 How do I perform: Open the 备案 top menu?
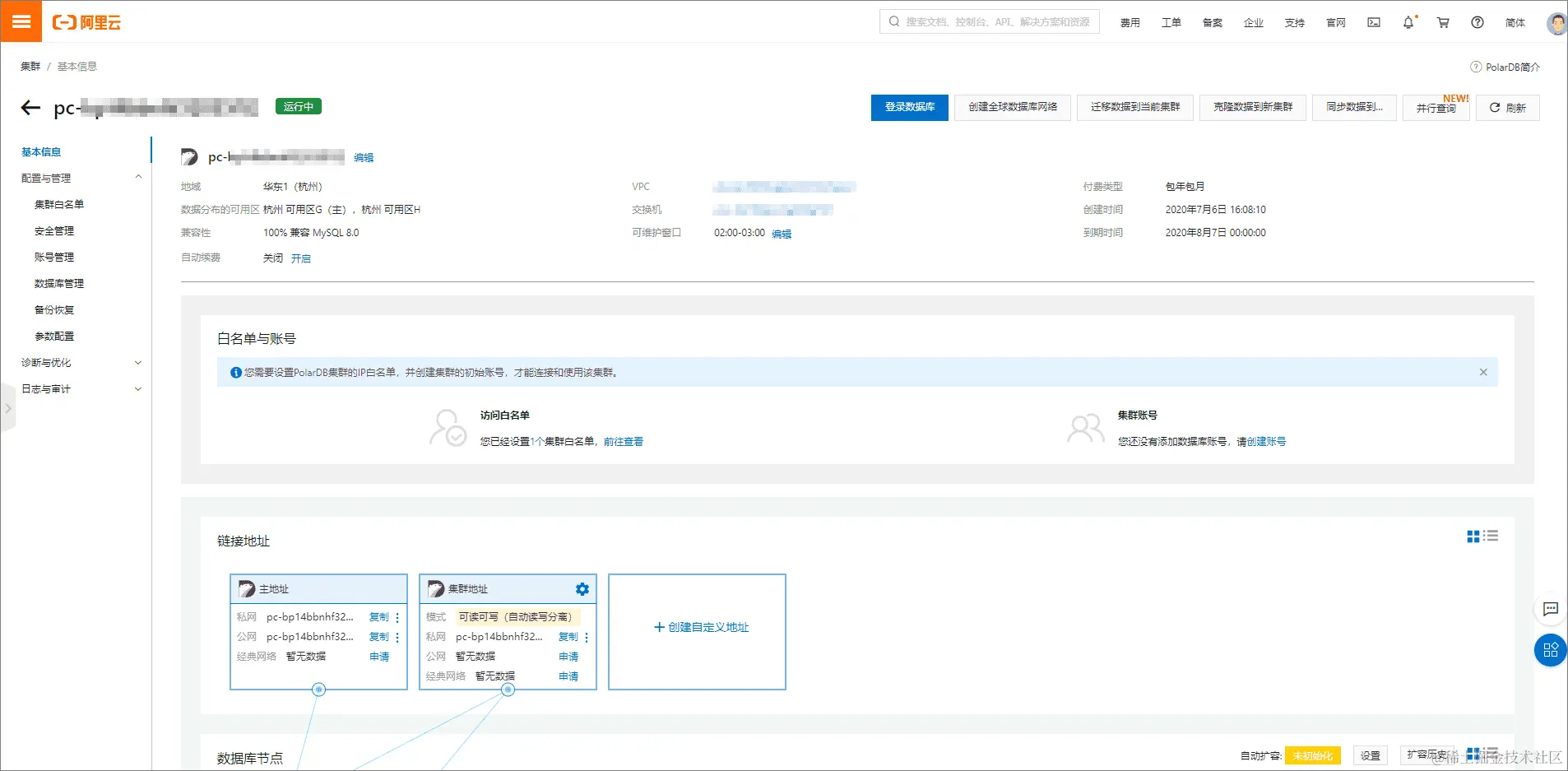click(1213, 23)
